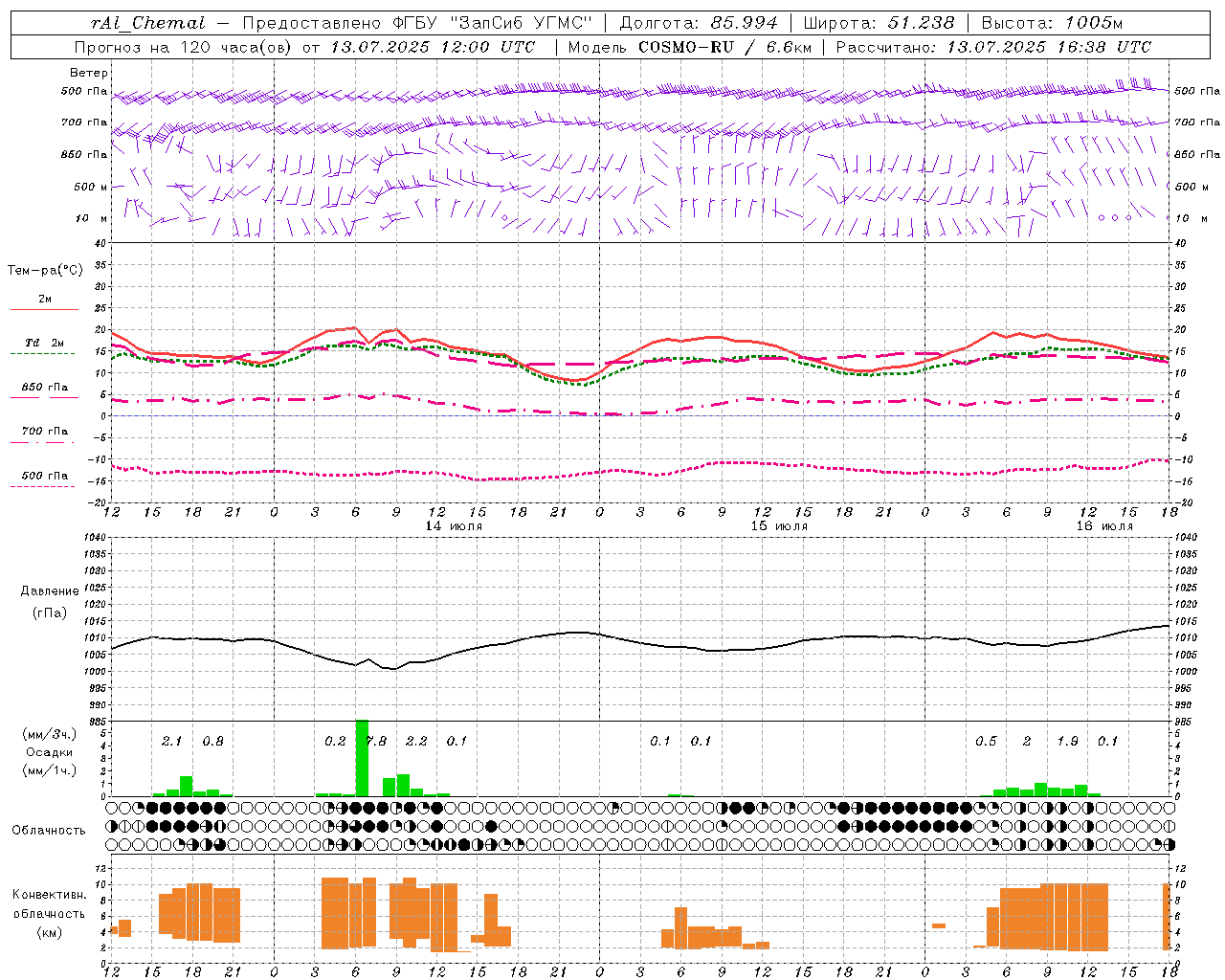The width and height of the screenshot is (1225, 980).
Task: Click the Давление panel label
Action: (x=50, y=591)
